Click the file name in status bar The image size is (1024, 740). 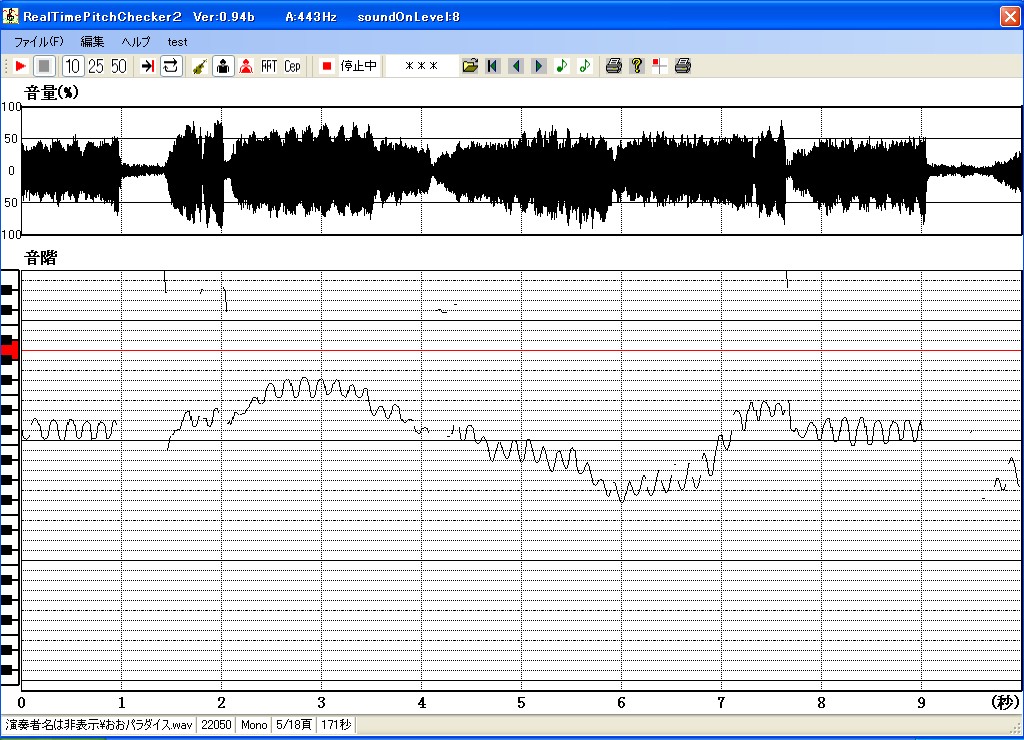point(99,725)
